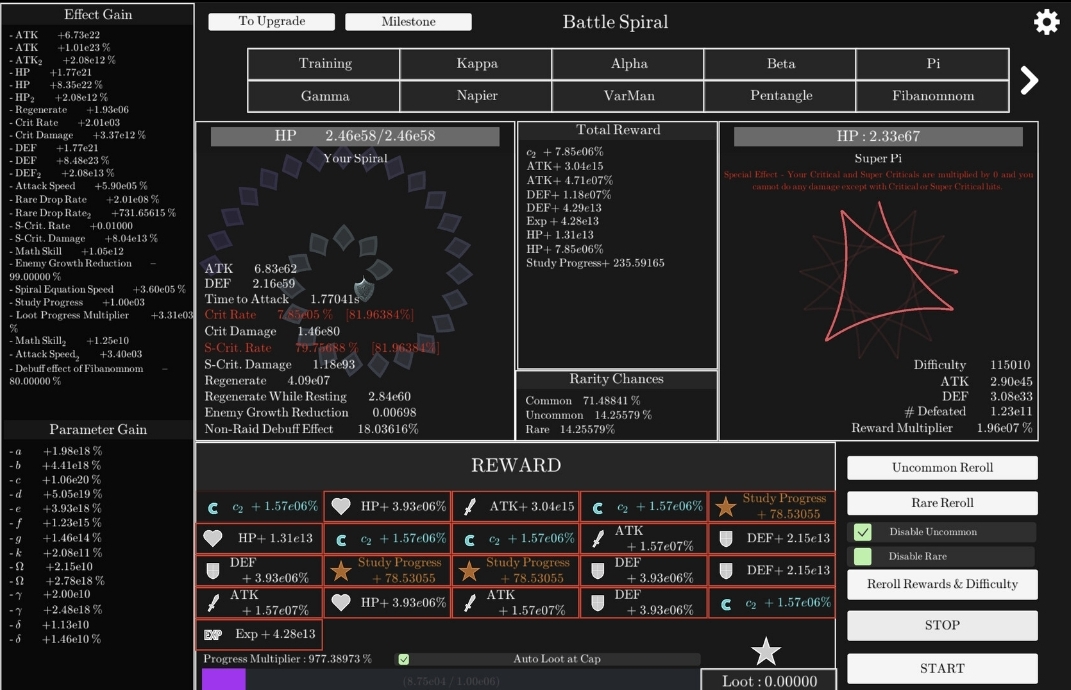1071x690 pixels.
Task: Click star icon in top-row Study Progress reward
Action: pyautogui.click(x=725, y=506)
